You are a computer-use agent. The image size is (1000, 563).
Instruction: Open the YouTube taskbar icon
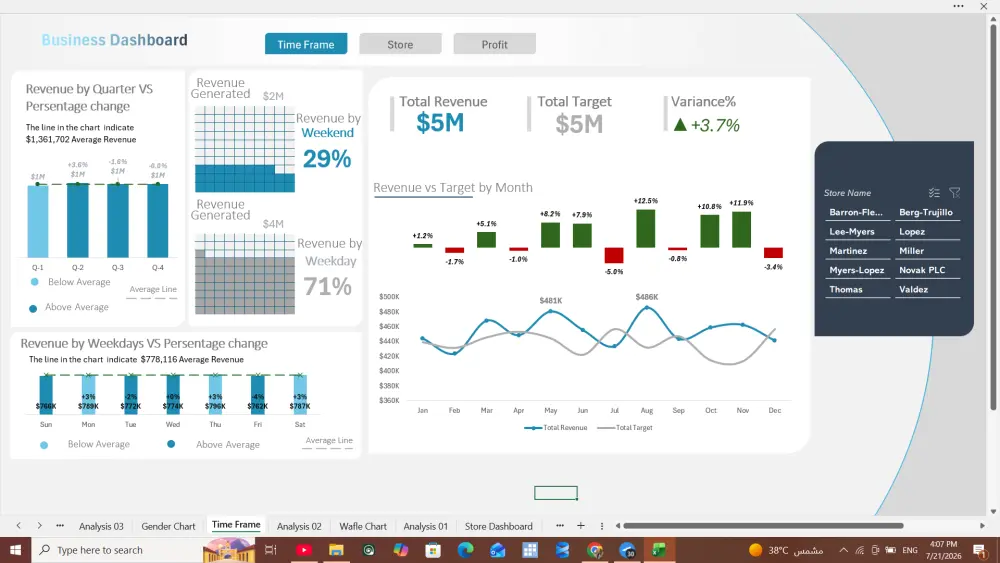click(x=304, y=550)
